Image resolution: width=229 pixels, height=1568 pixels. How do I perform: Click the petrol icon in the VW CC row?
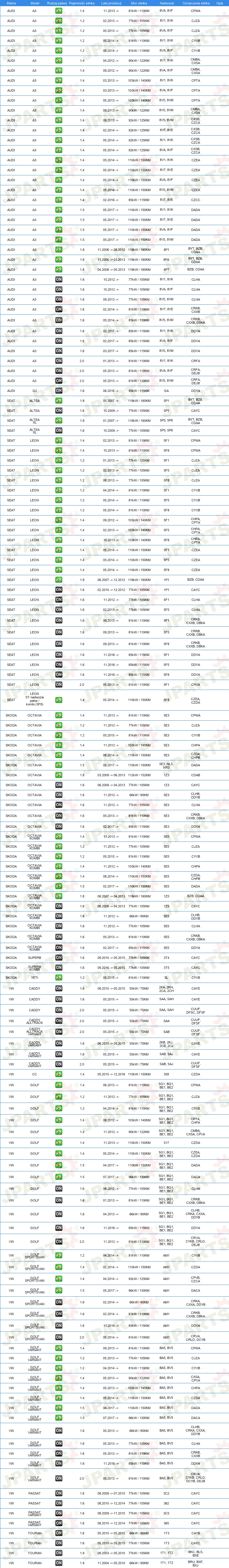[x=59, y=1074]
